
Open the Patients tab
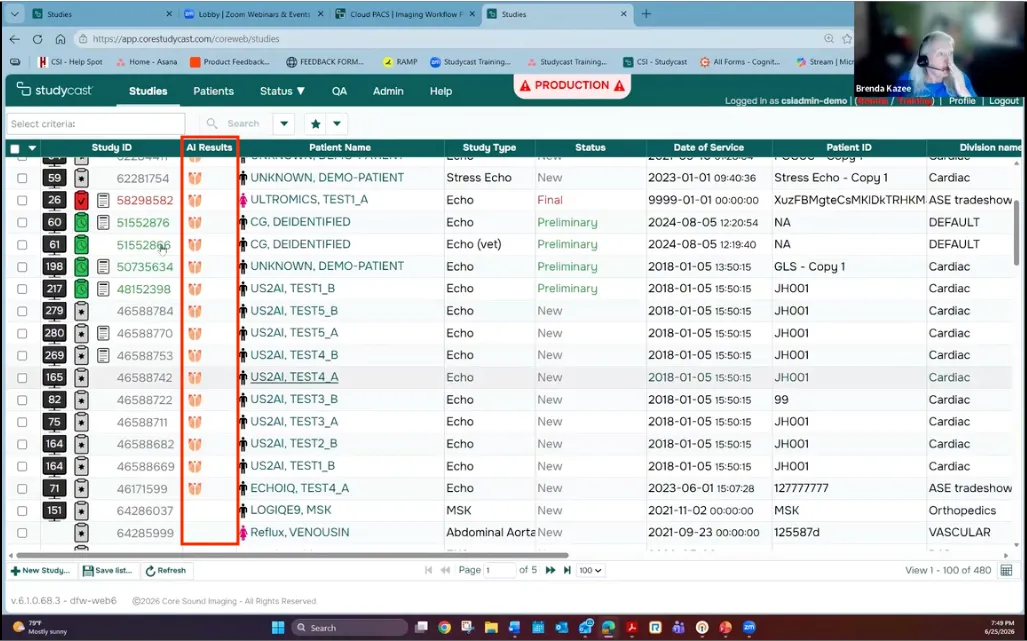click(214, 91)
